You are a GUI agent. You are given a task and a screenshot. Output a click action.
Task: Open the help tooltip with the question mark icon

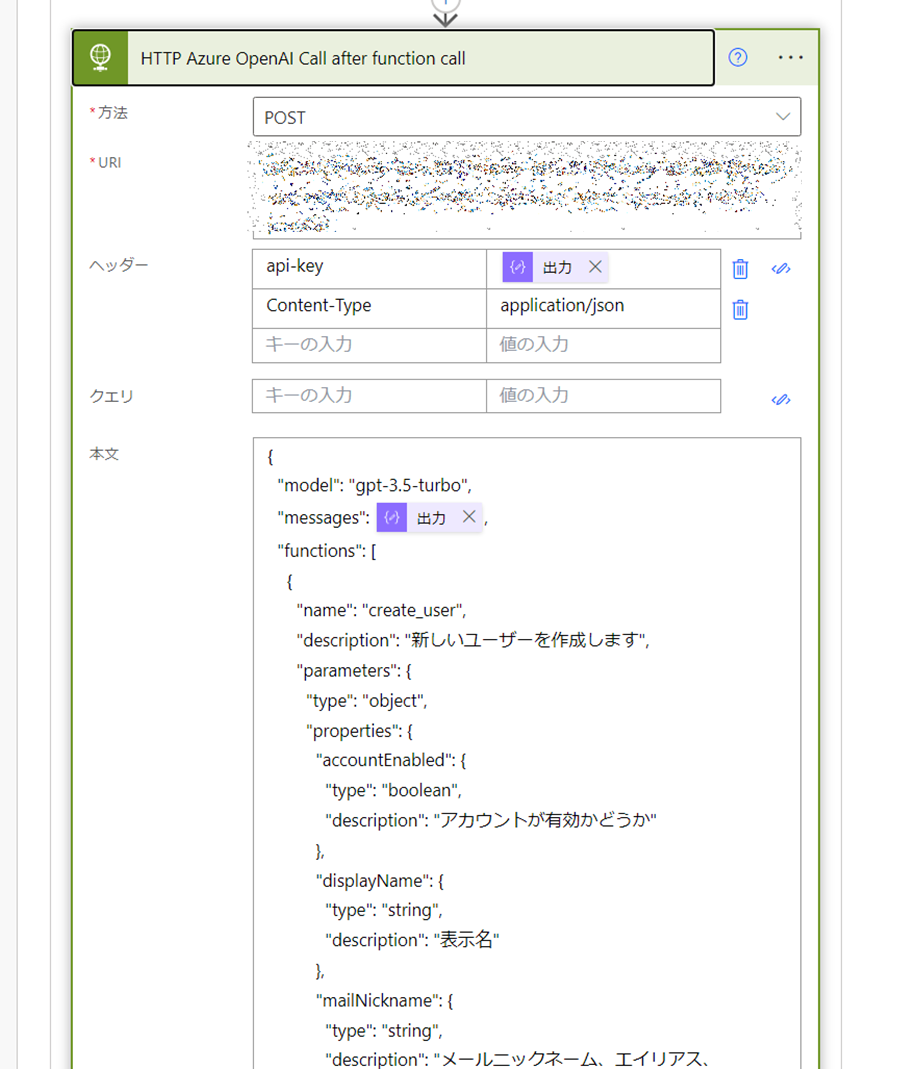[737, 57]
